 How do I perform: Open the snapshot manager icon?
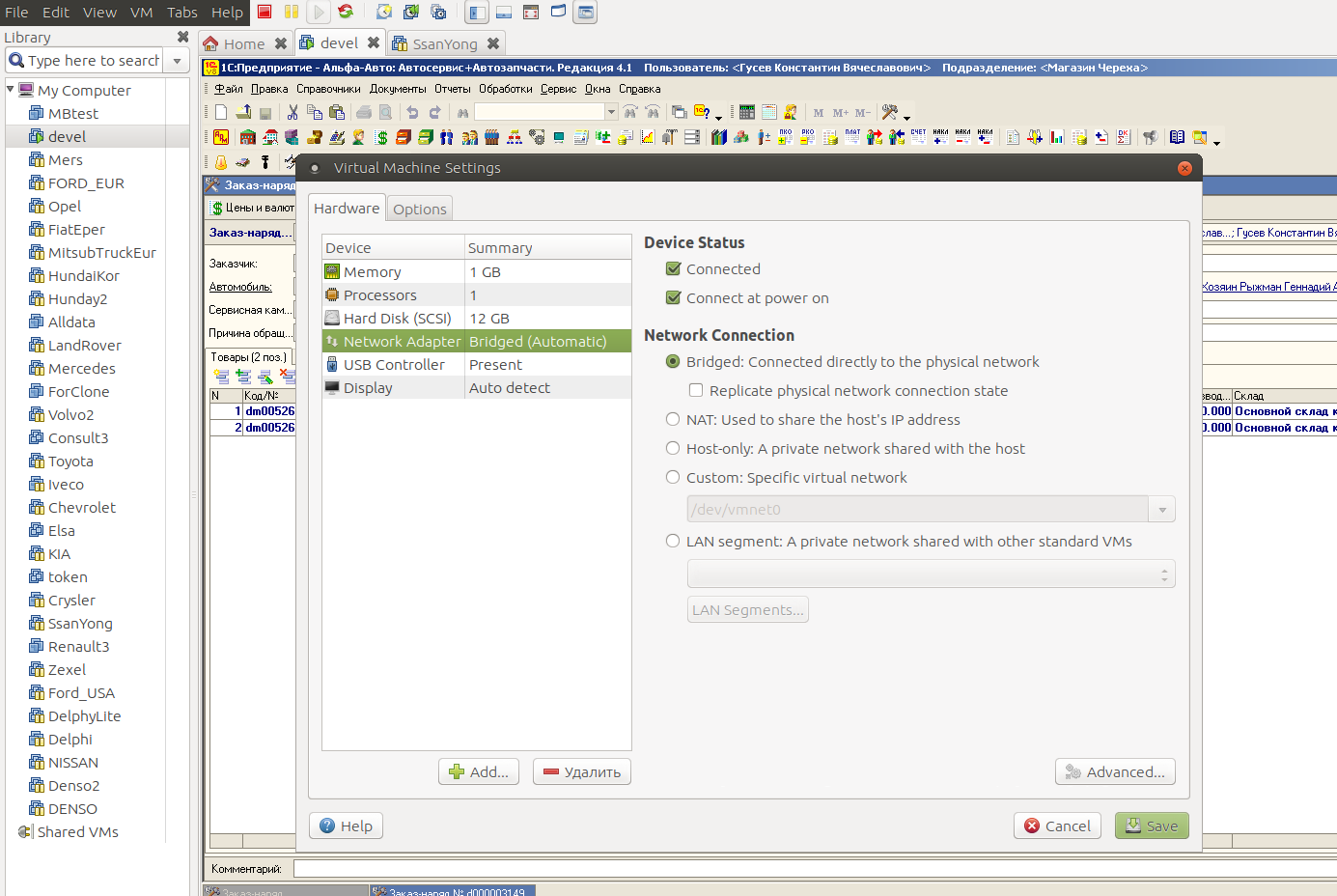pos(438,12)
